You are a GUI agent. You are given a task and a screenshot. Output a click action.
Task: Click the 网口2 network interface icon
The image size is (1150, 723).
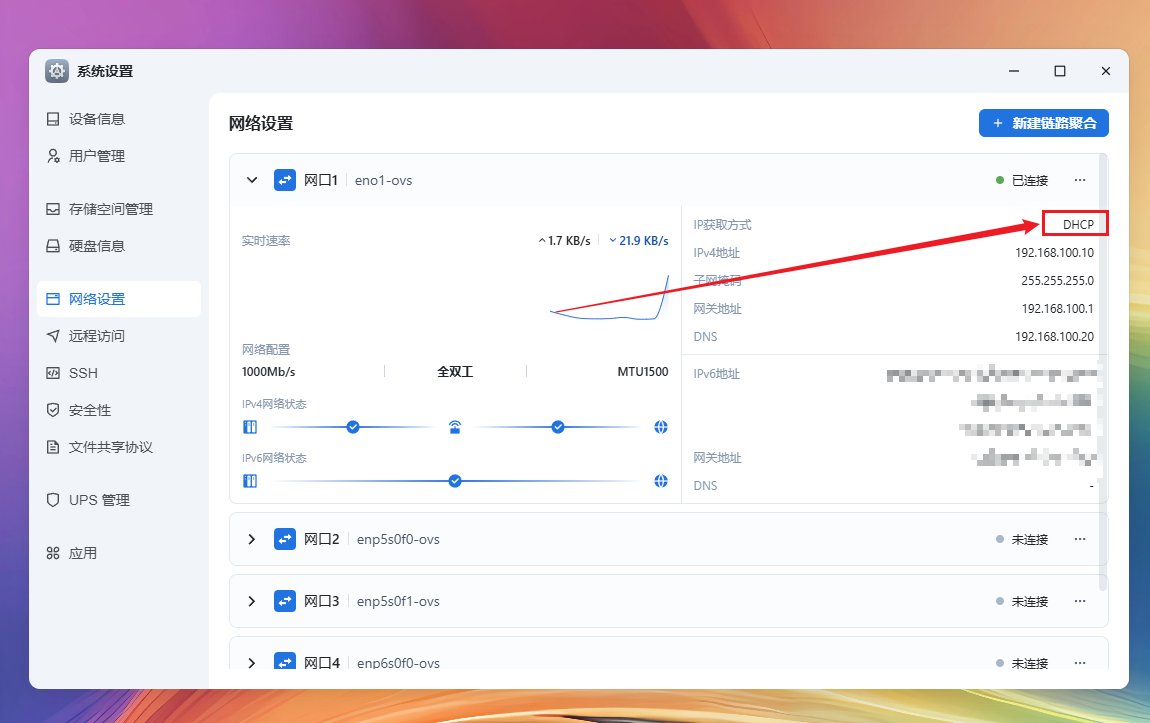pos(285,539)
